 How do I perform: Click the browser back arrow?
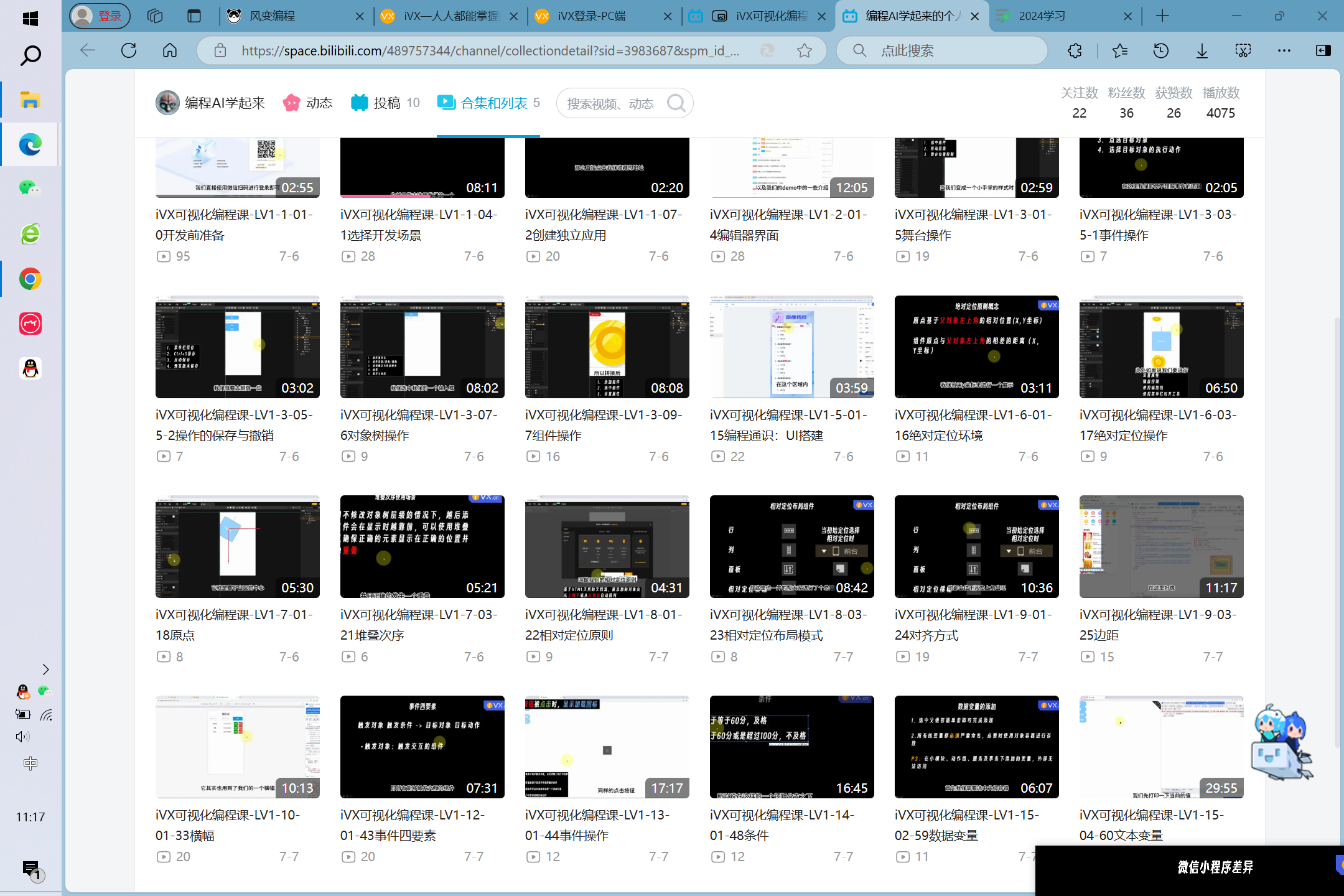(x=88, y=50)
